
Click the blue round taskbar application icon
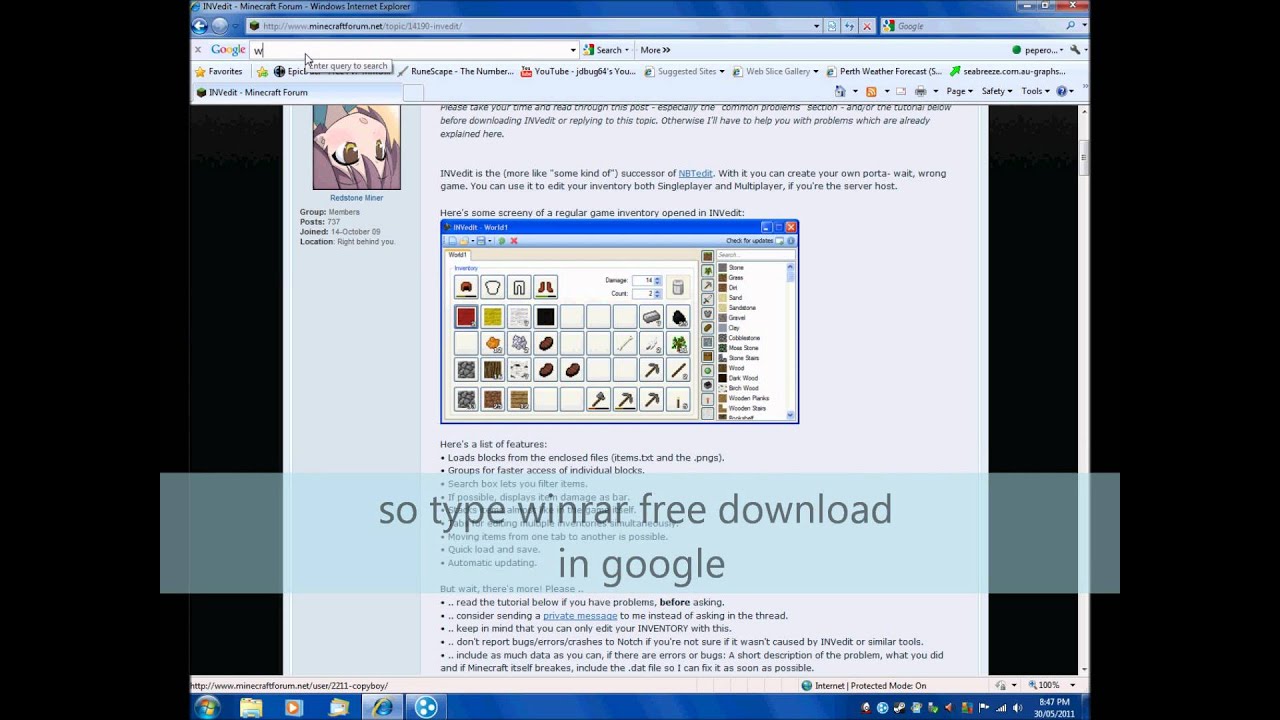tap(427, 708)
